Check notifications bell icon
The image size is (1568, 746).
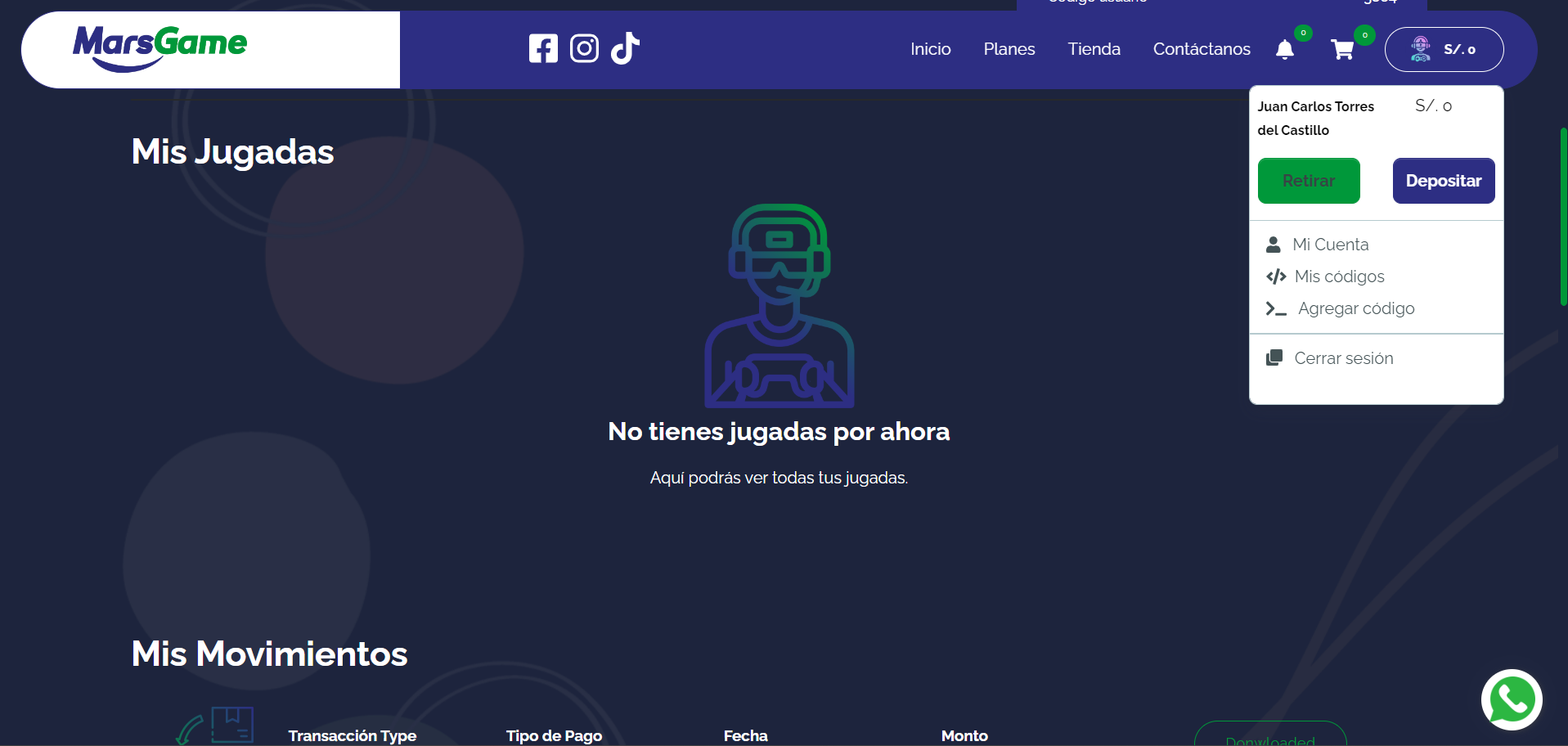[x=1285, y=50]
